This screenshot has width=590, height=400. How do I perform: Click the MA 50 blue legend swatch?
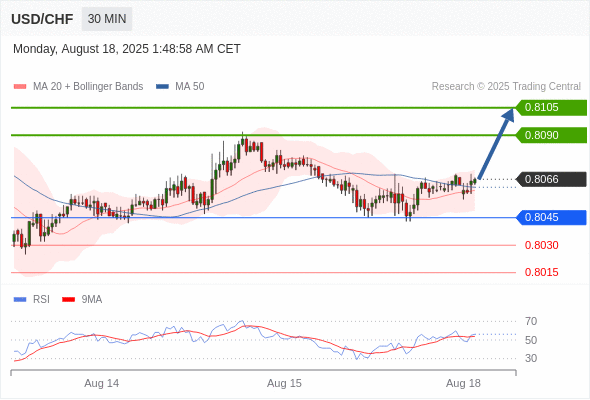pyautogui.click(x=162, y=87)
